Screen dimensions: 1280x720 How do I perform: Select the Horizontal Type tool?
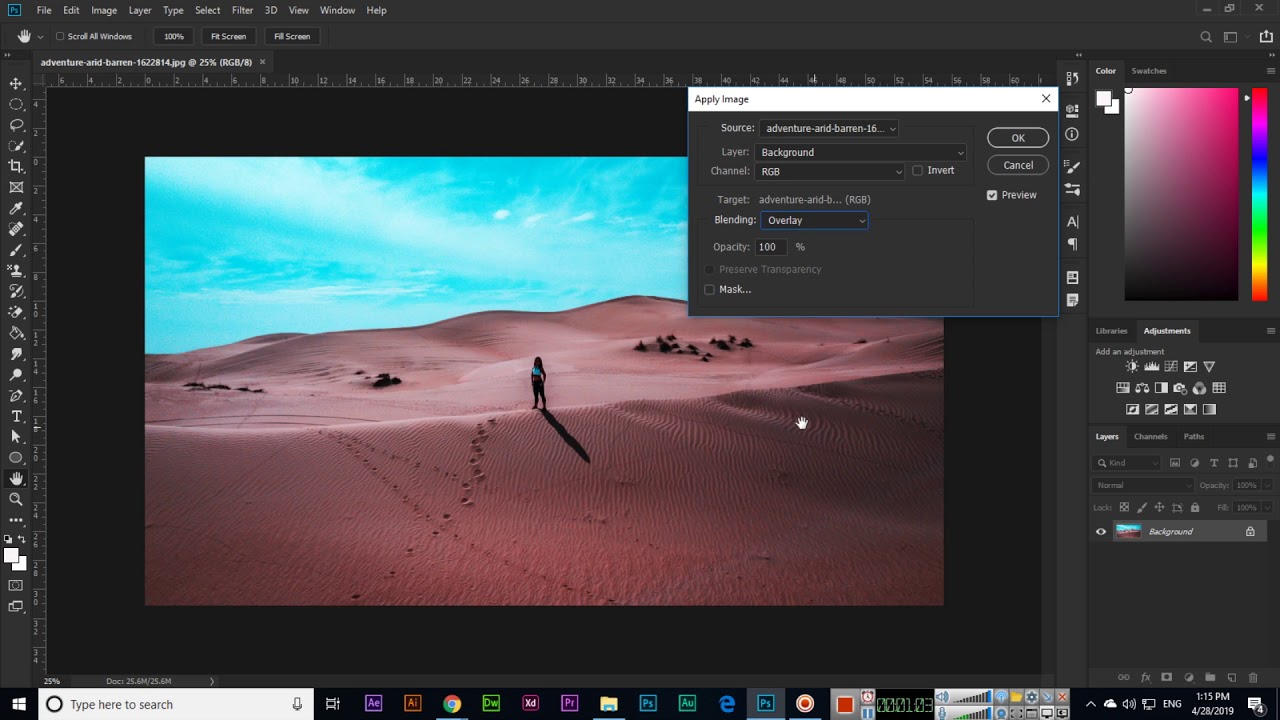(16, 416)
